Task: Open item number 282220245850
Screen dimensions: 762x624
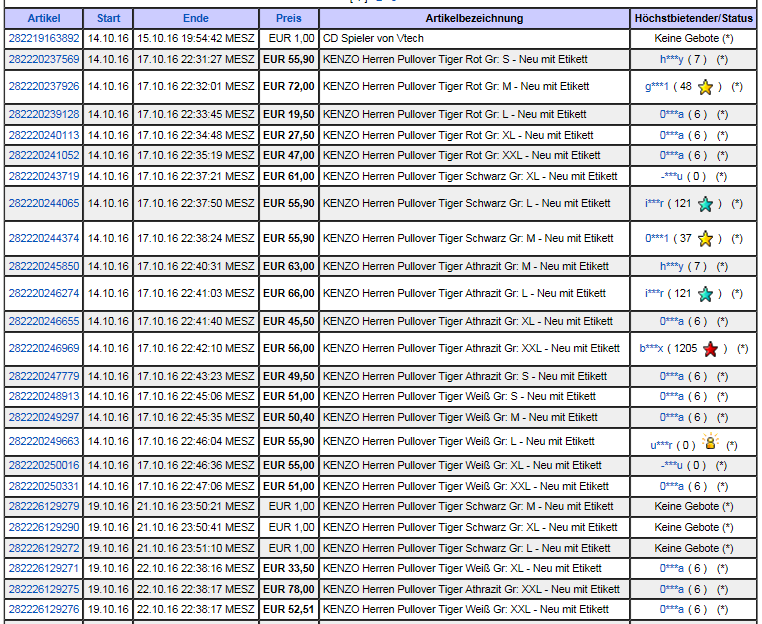Action: (x=44, y=266)
